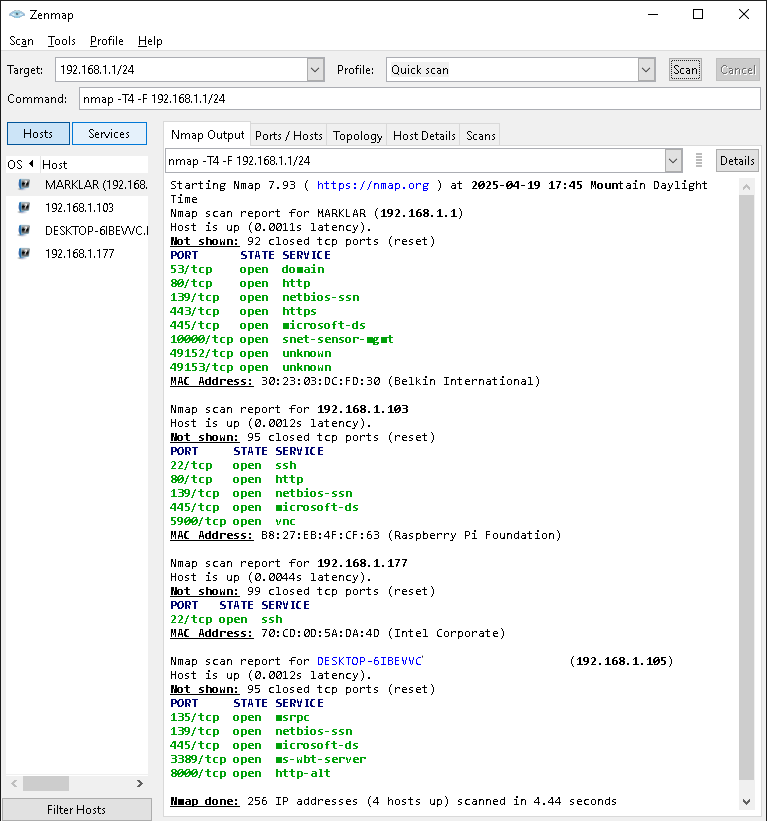
Task: Select OS icon beside MARKLAR host
Action: [x=24, y=184]
